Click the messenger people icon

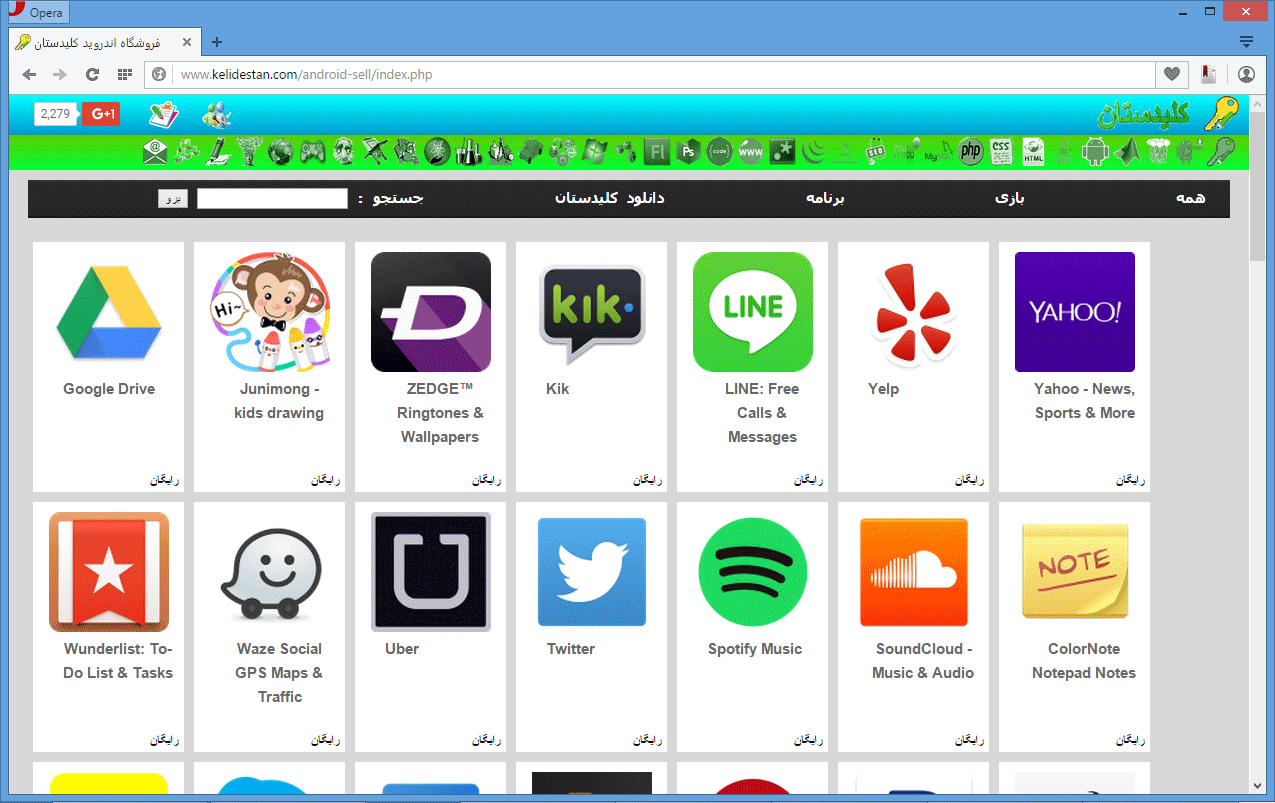216,115
